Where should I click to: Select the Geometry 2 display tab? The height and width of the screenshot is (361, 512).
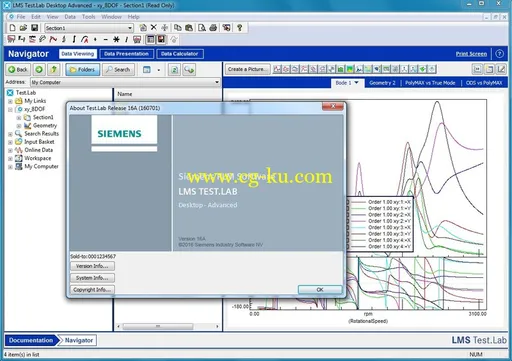pos(382,83)
